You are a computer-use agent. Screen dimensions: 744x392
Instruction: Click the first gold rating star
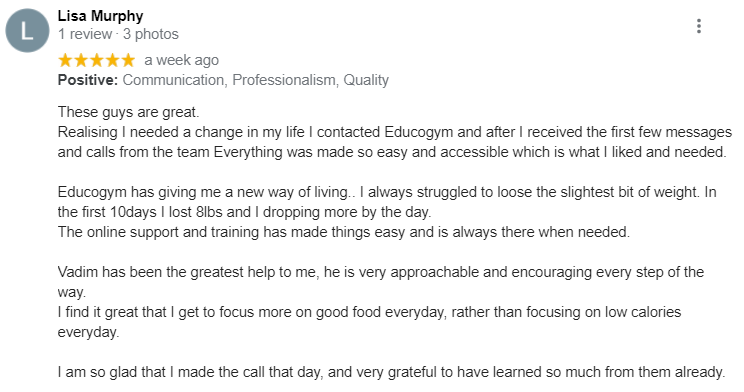click(65, 60)
